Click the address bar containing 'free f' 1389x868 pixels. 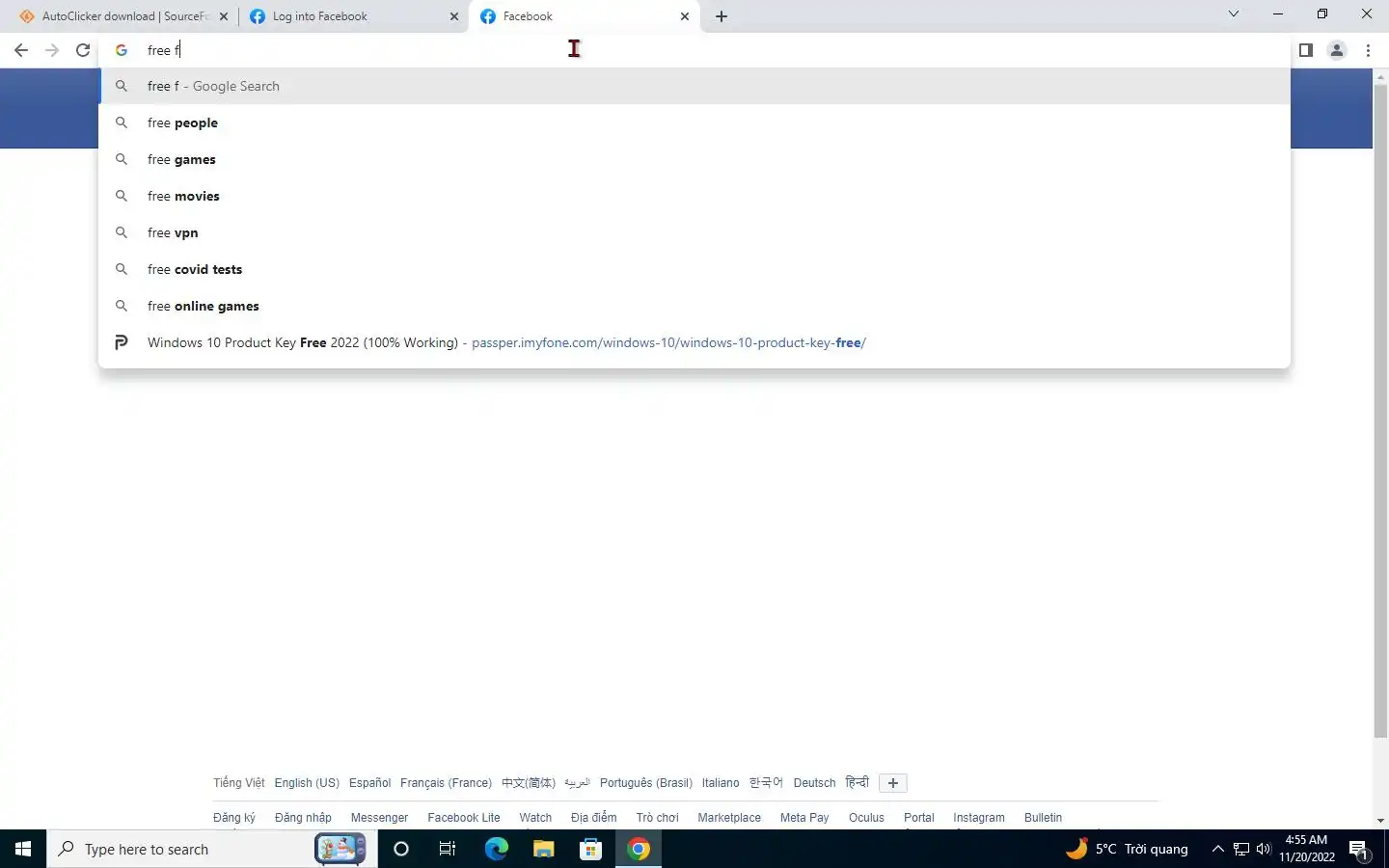click(694, 50)
